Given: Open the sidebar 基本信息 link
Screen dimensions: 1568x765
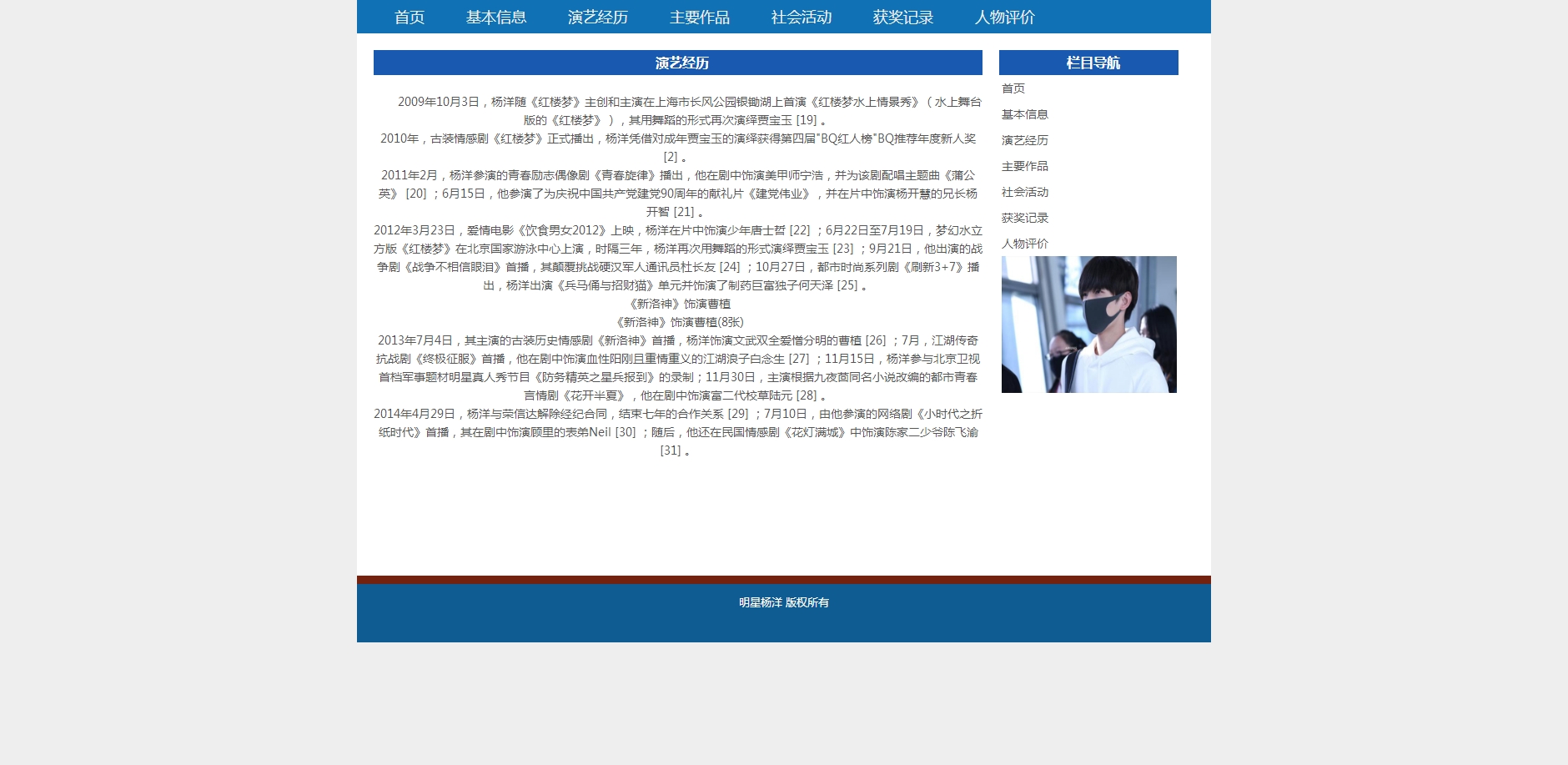Looking at the screenshot, I should [1024, 114].
